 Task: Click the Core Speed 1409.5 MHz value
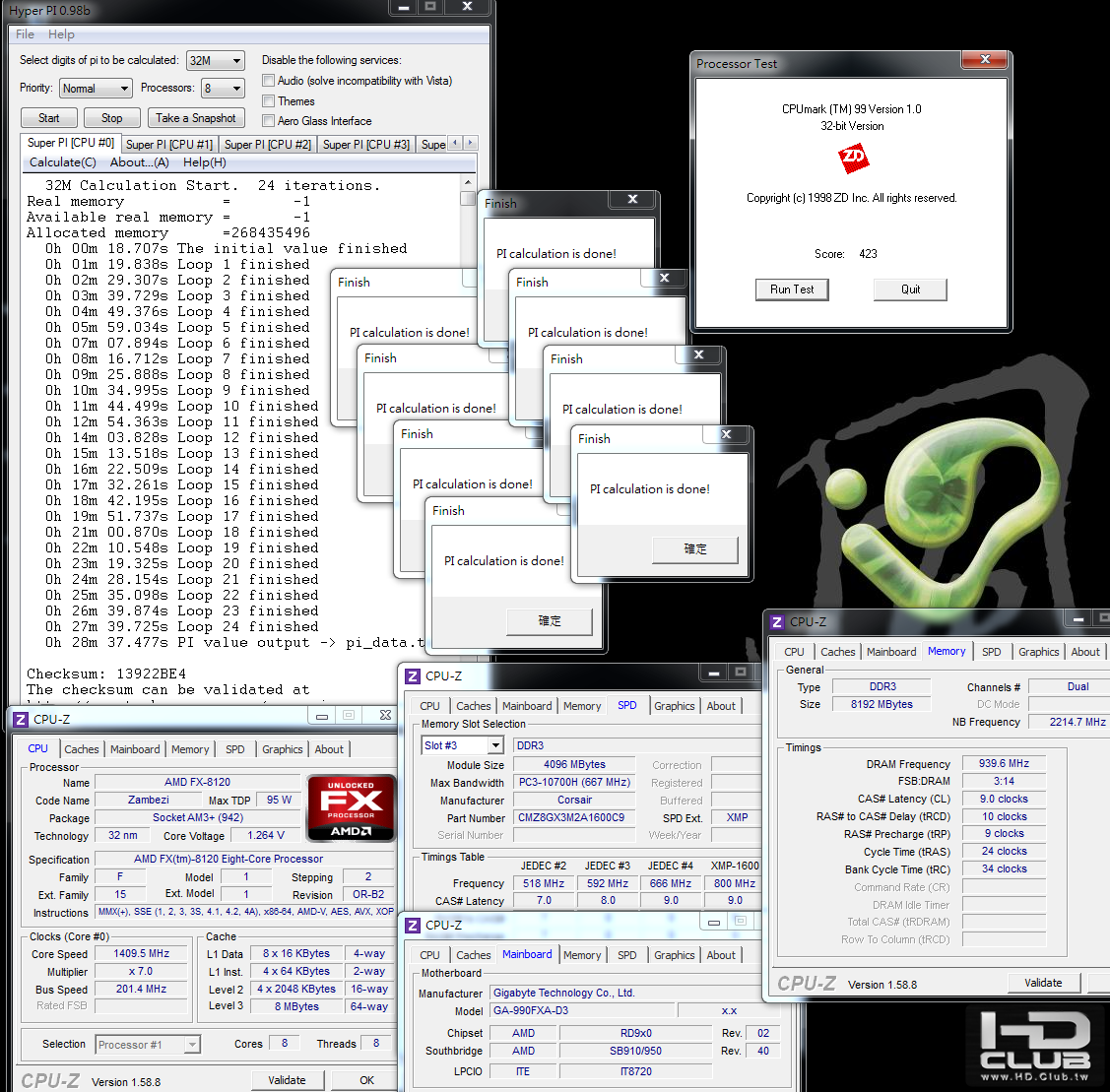(x=142, y=954)
